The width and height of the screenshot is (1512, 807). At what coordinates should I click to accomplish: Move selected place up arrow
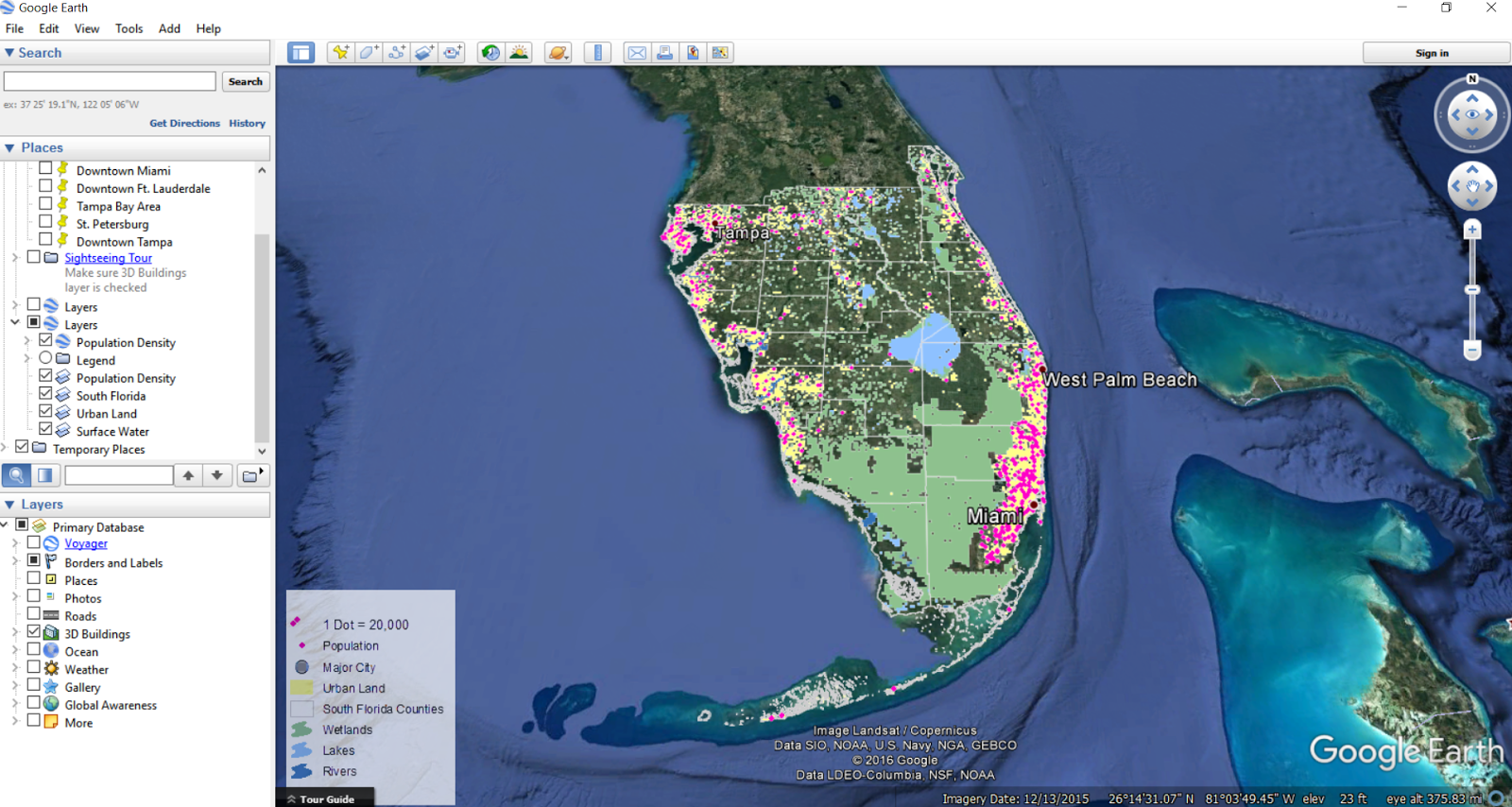click(189, 475)
